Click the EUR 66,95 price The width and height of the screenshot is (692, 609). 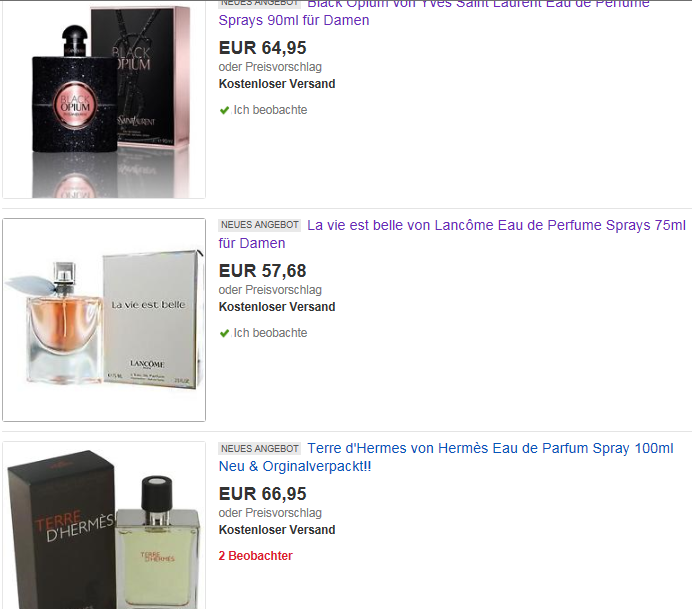[x=263, y=493]
